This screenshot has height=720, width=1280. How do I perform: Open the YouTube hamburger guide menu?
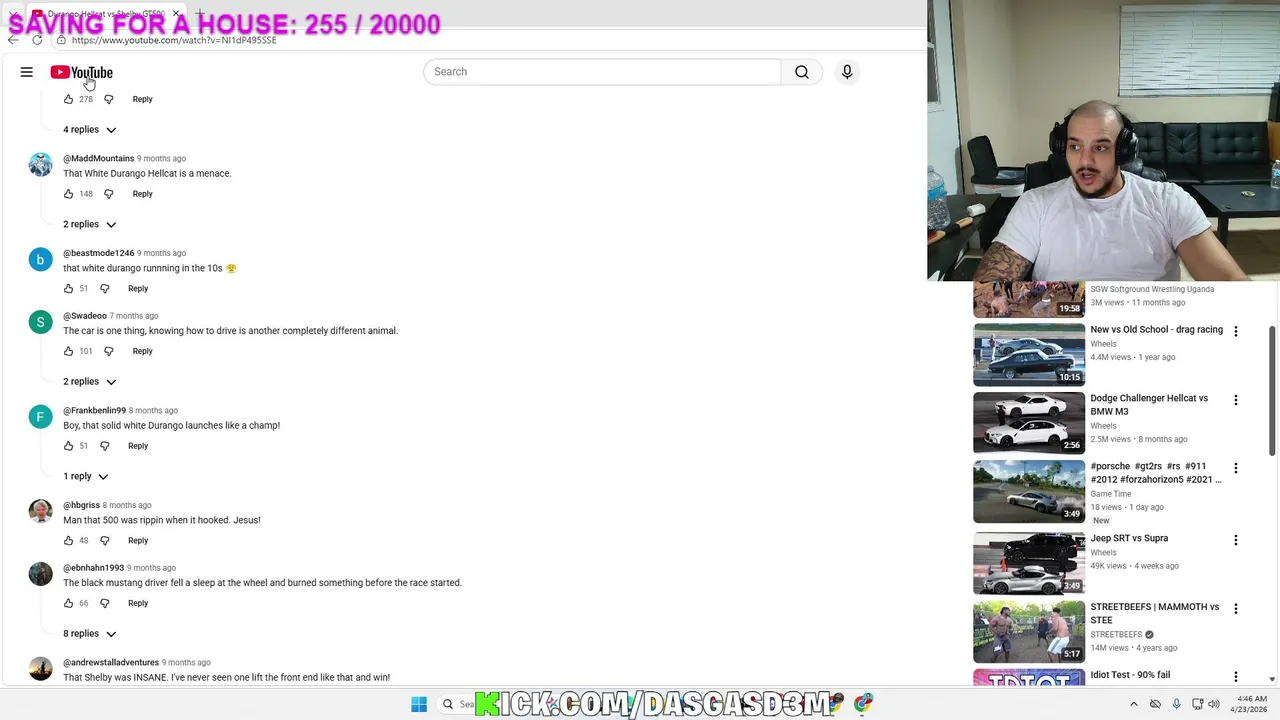click(x=27, y=72)
